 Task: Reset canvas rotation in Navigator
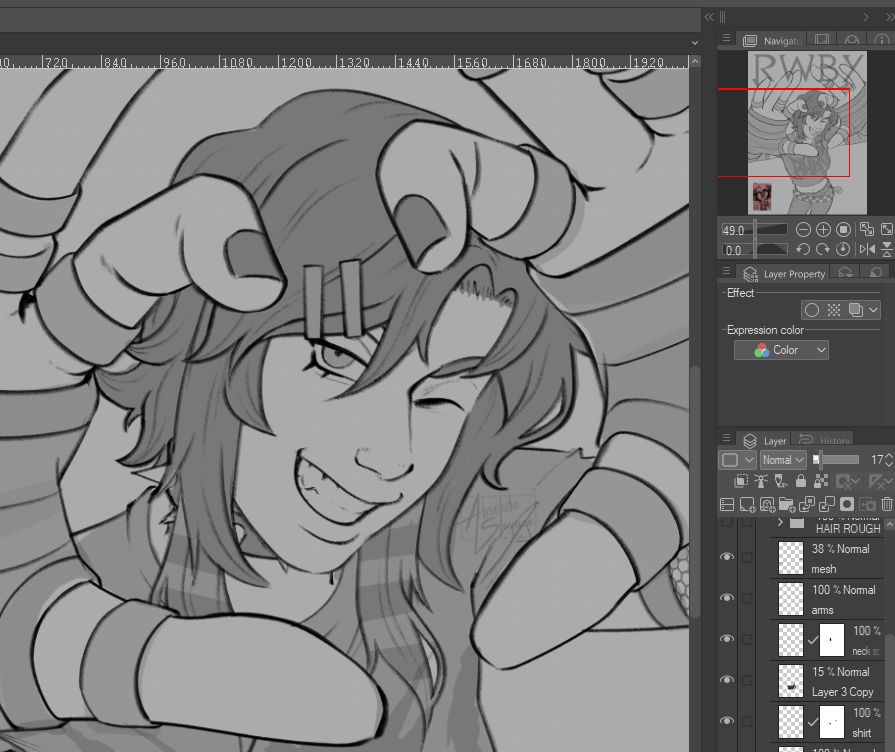(x=842, y=250)
